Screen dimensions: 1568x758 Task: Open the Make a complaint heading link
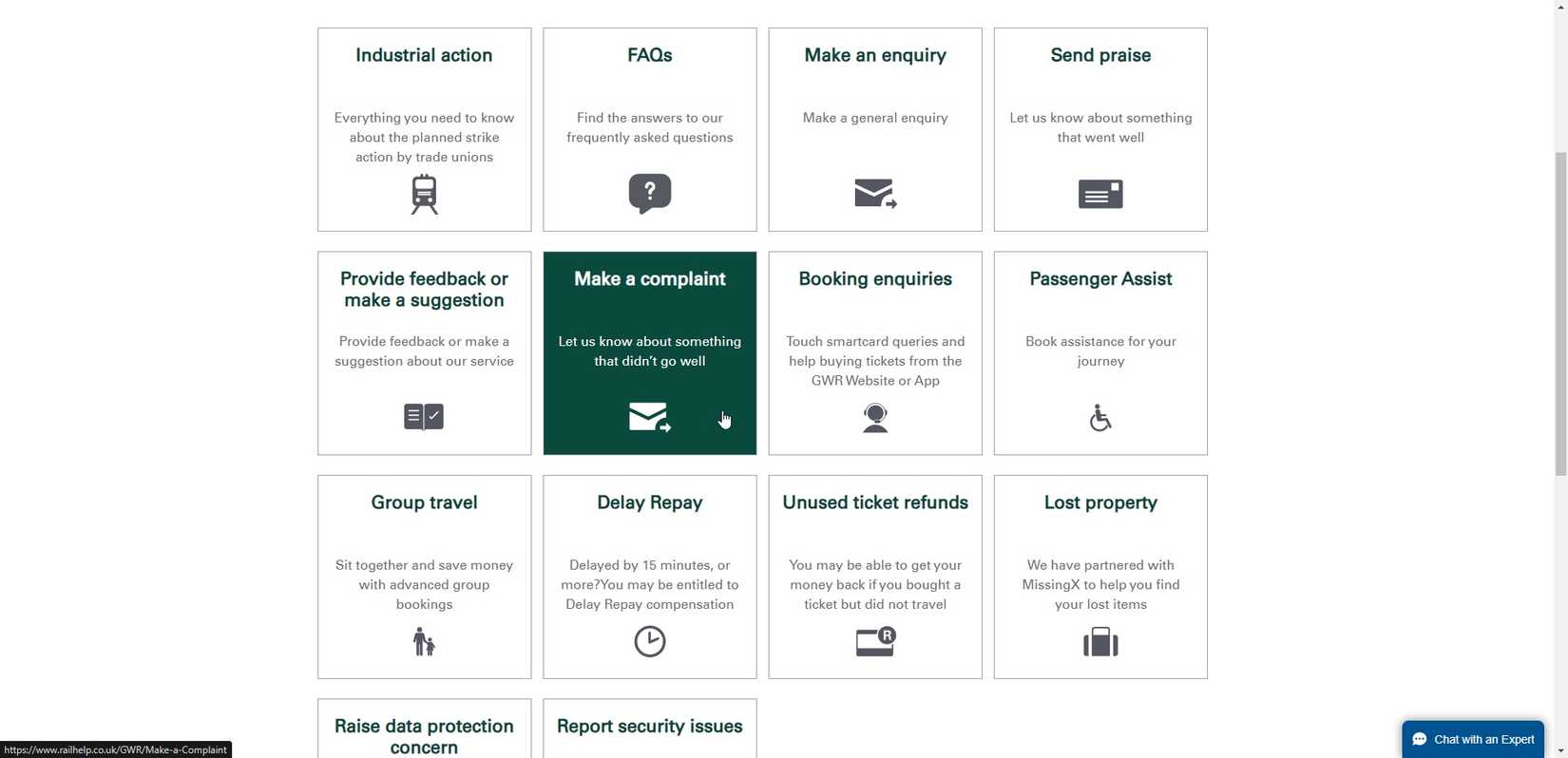pos(650,279)
